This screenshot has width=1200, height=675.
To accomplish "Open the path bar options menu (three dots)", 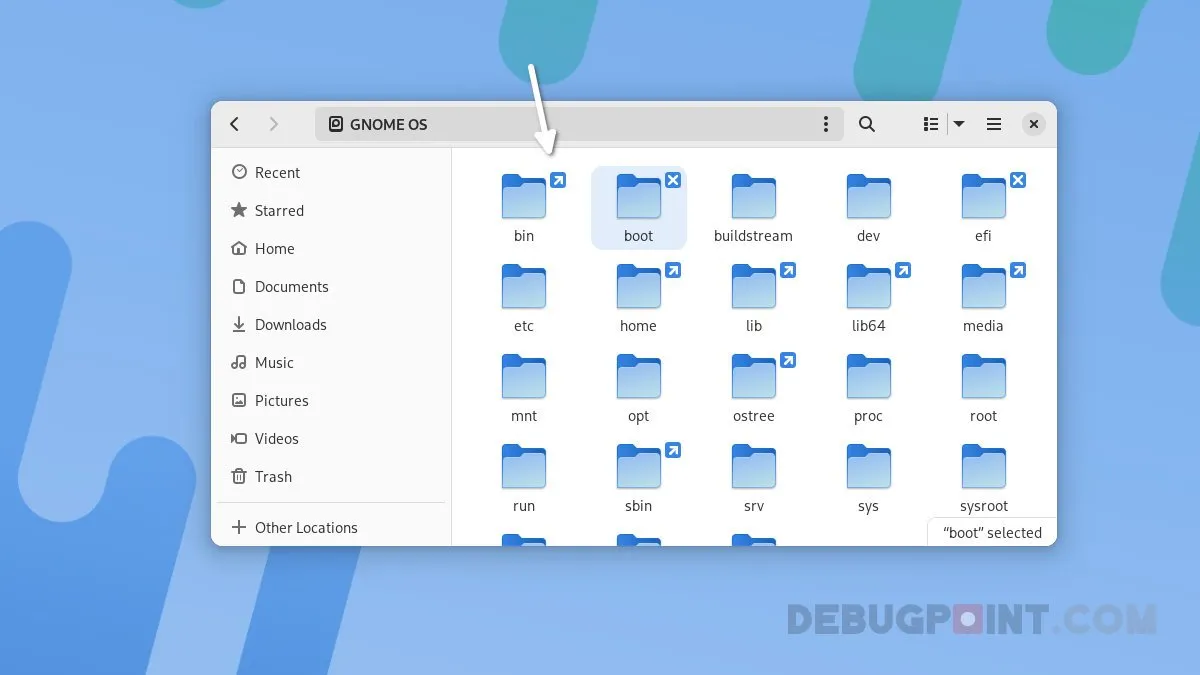I will [826, 124].
